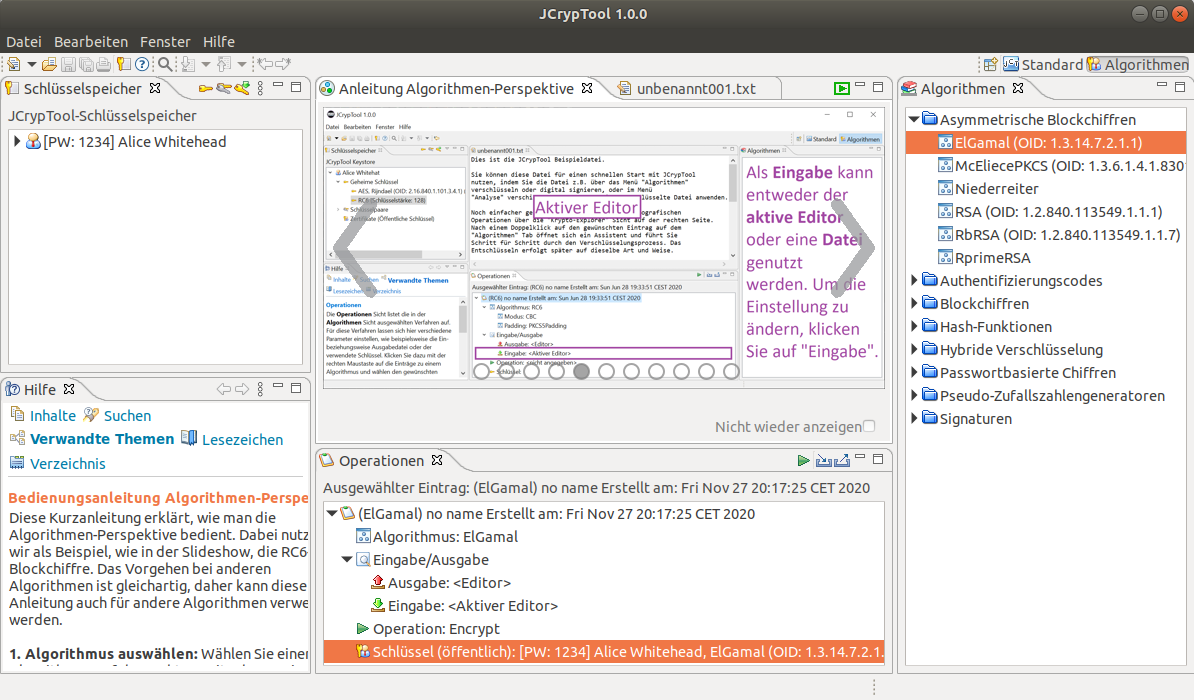This screenshot has height=700, width=1194.
Task: Click the back navigation arrow in main toolbar
Action: 264,65
